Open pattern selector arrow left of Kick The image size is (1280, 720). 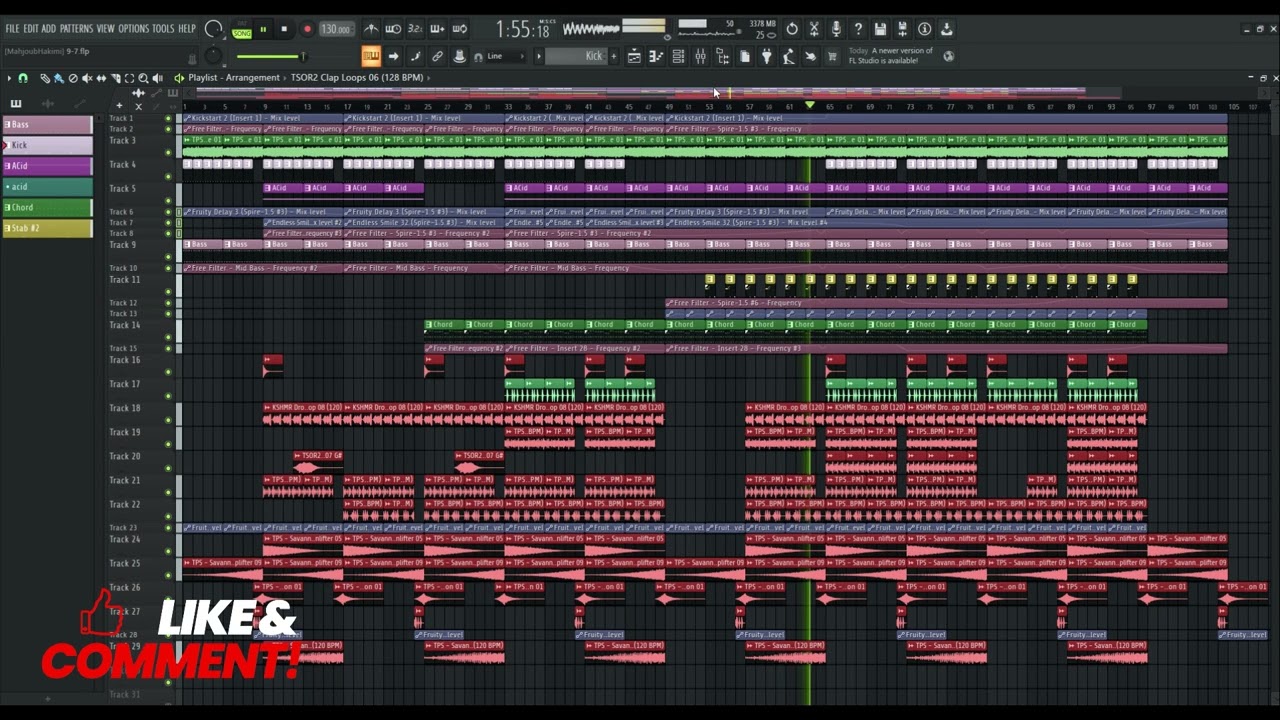click(539, 56)
